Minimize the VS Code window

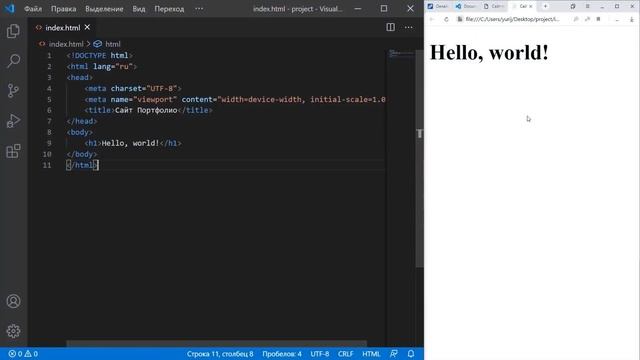tap(358, 9)
